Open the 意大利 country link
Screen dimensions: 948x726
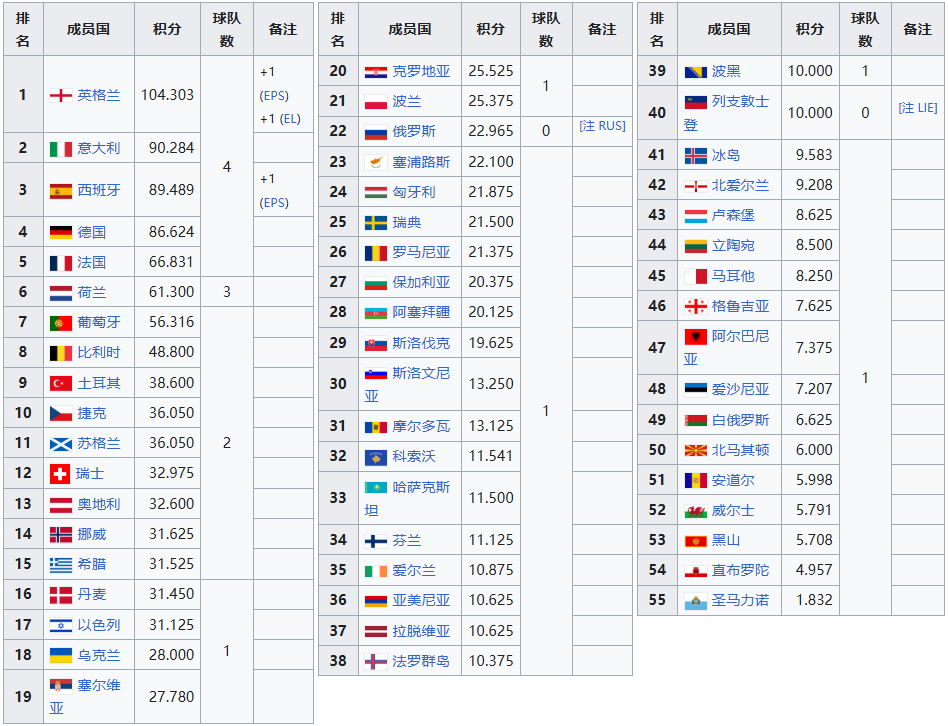coord(98,148)
